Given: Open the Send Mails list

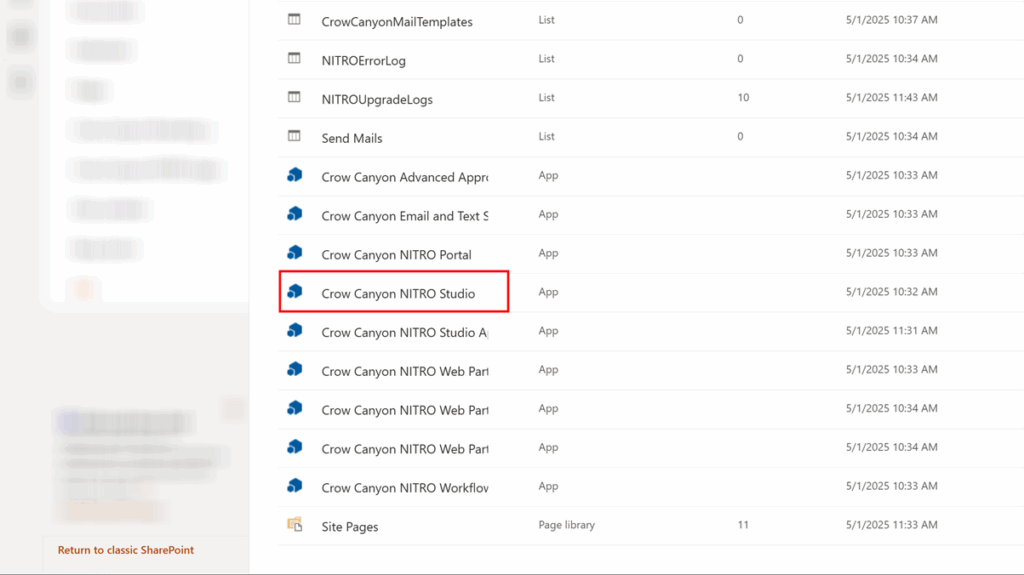Looking at the screenshot, I should pos(352,139).
